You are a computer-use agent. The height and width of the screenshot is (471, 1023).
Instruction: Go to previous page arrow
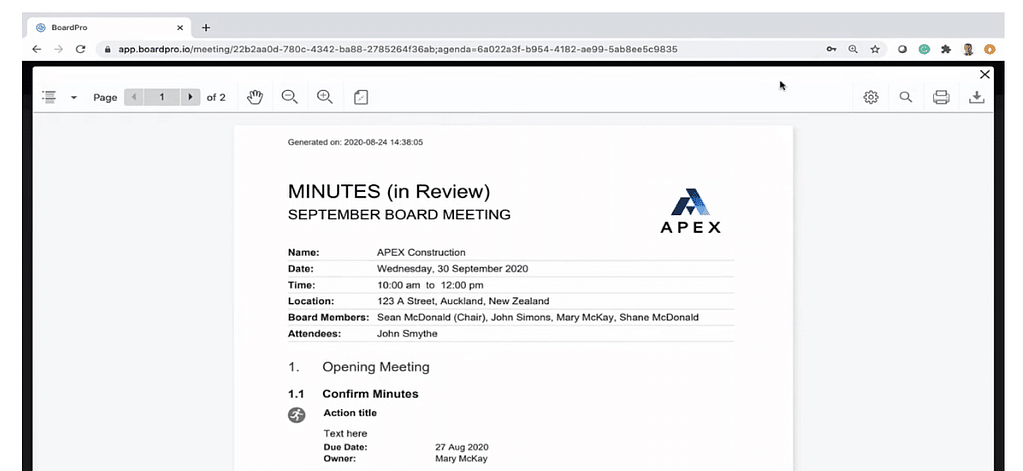click(x=134, y=97)
